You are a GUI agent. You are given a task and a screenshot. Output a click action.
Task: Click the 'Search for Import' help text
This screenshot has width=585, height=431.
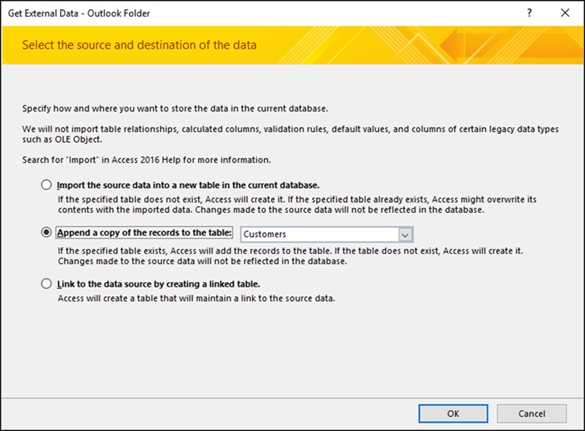(146, 160)
